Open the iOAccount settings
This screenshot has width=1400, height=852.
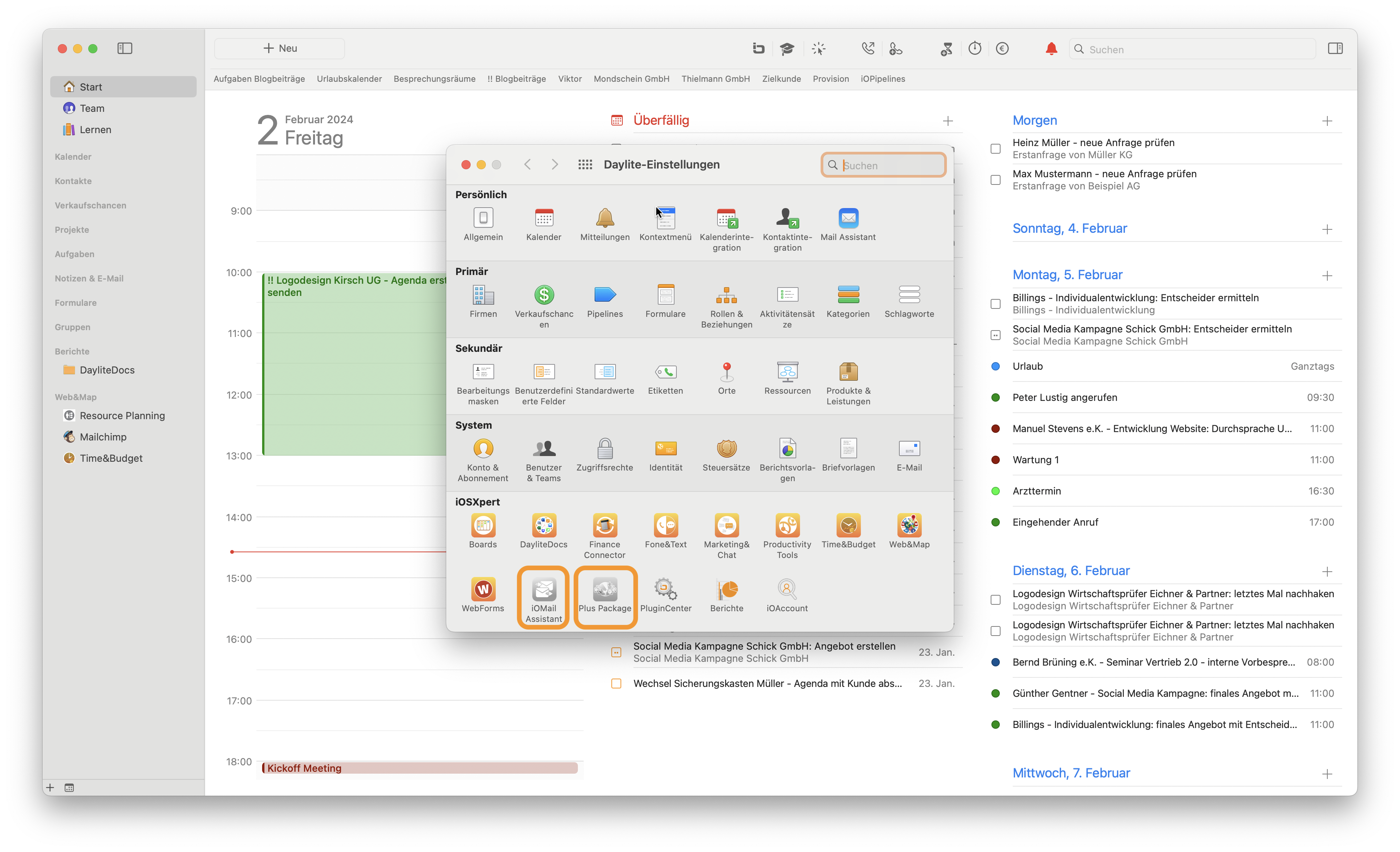tap(787, 595)
